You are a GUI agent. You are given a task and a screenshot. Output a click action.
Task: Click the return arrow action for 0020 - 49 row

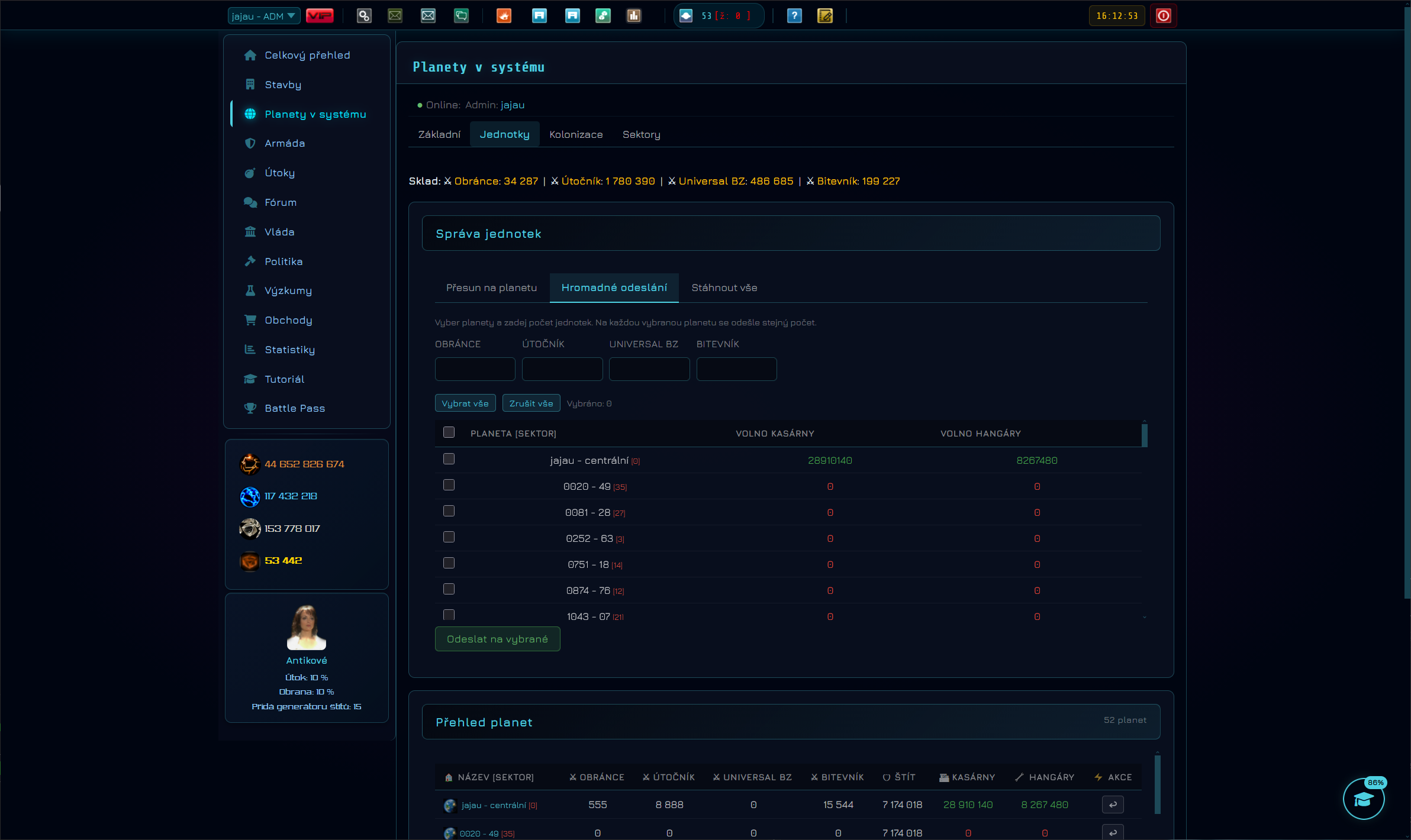click(x=1113, y=832)
